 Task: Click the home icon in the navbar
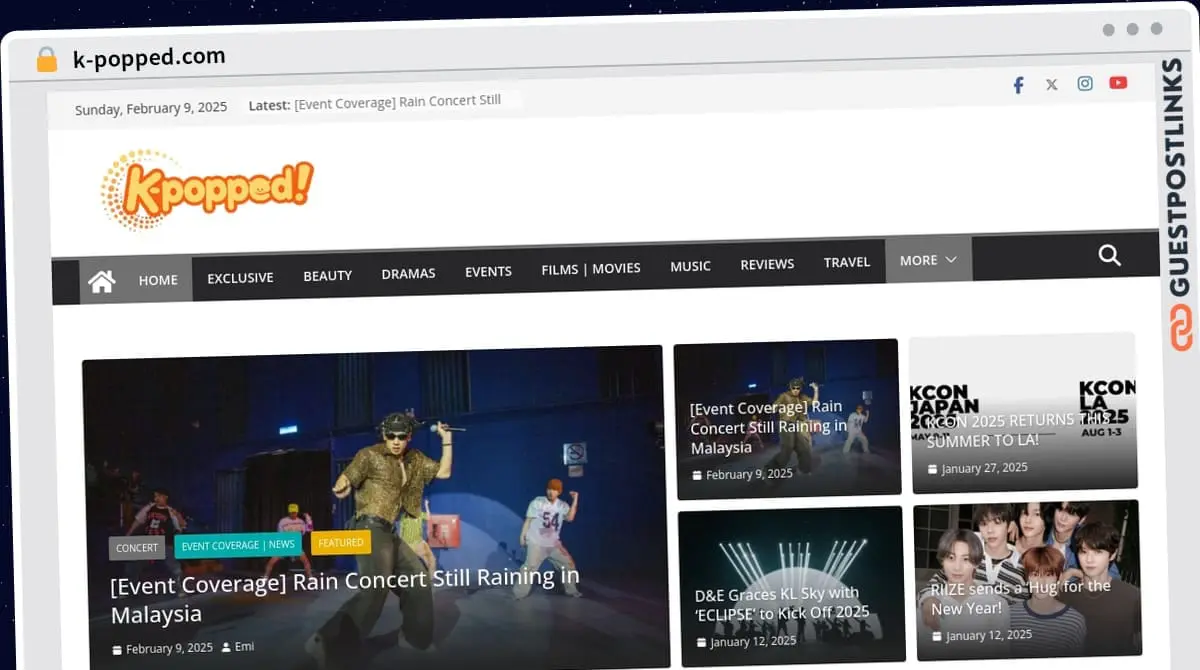click(101, 281)
